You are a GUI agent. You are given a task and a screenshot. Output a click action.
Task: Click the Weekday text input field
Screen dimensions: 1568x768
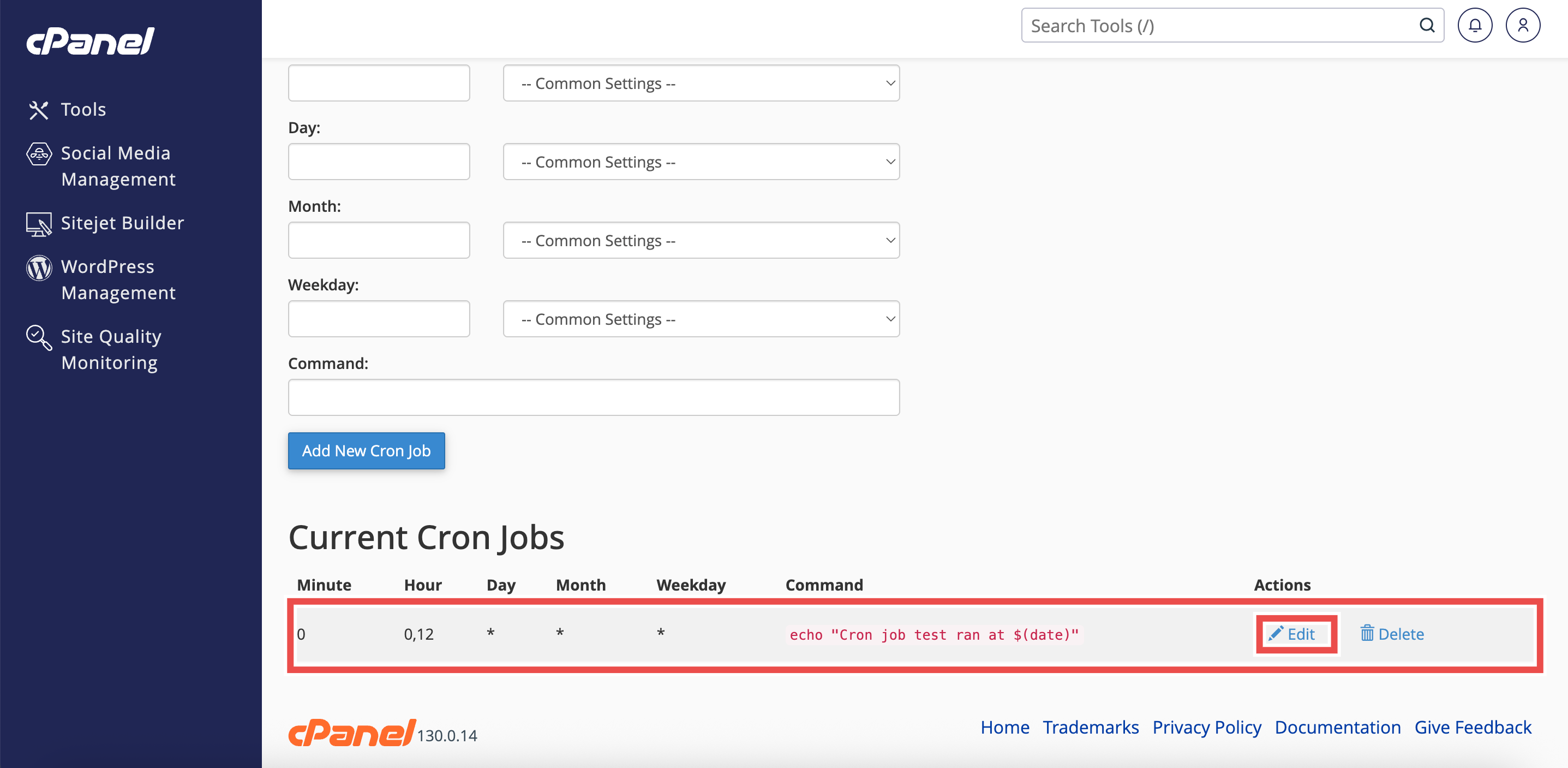(379, 319)
